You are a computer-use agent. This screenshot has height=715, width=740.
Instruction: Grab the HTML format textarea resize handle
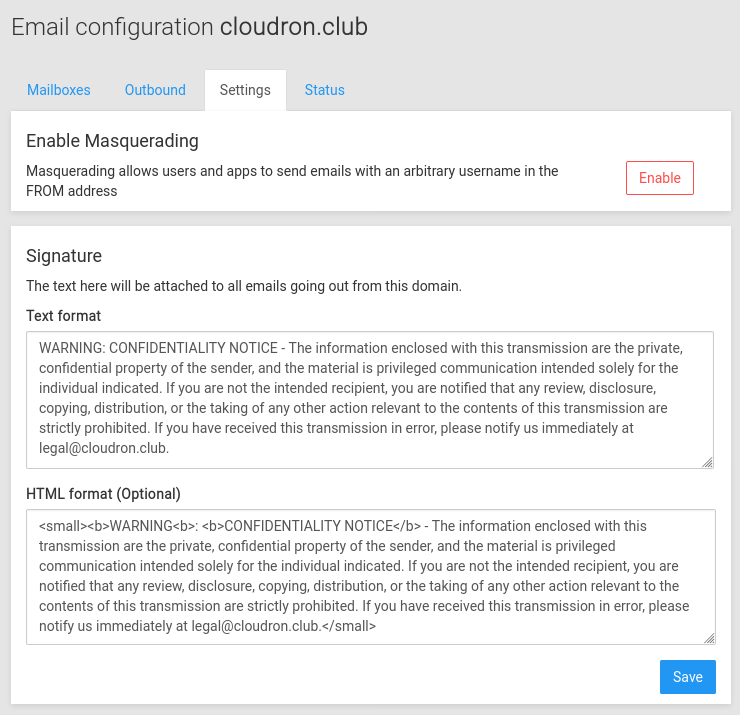point(709,638)
